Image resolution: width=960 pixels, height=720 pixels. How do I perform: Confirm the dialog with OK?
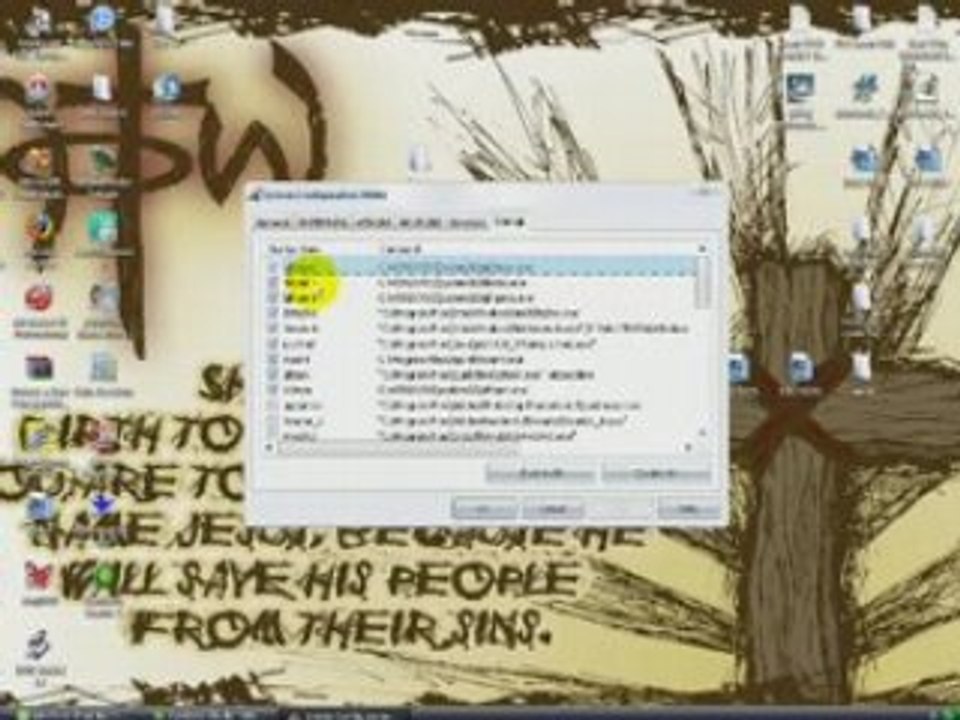point(483,509)
